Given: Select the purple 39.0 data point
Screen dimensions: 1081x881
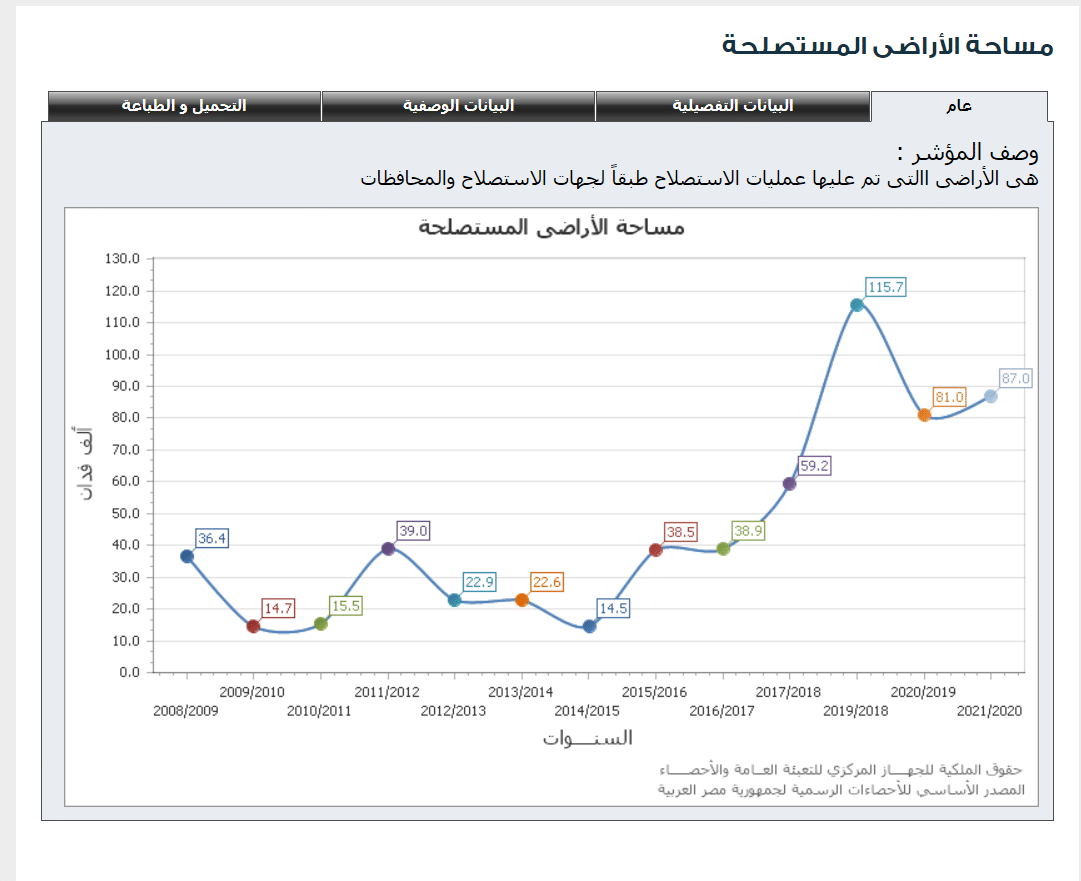Looking at the screenshot, I should (387, 549).
